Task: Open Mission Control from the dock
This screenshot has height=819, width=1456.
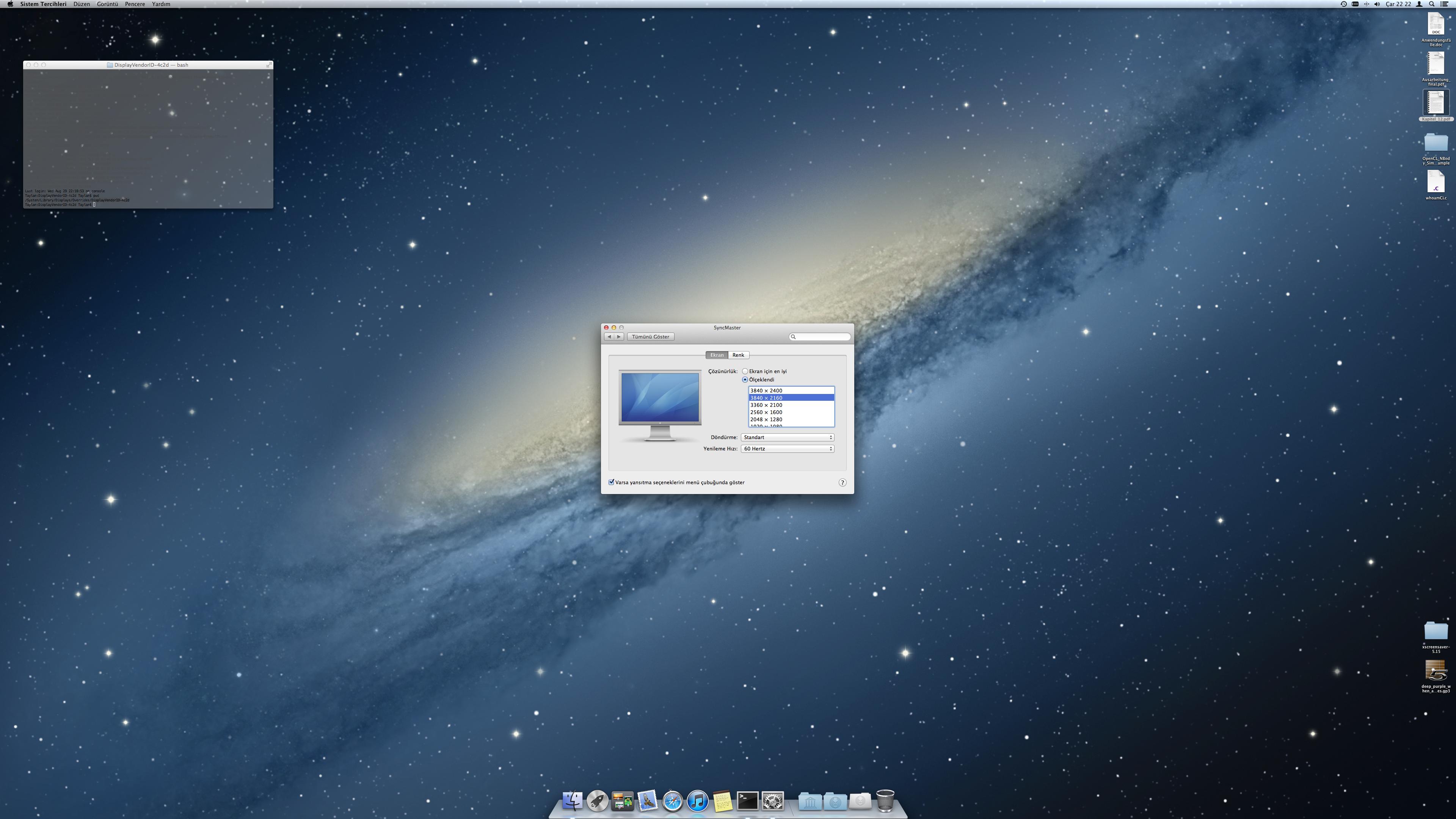Action: point(622,801)
